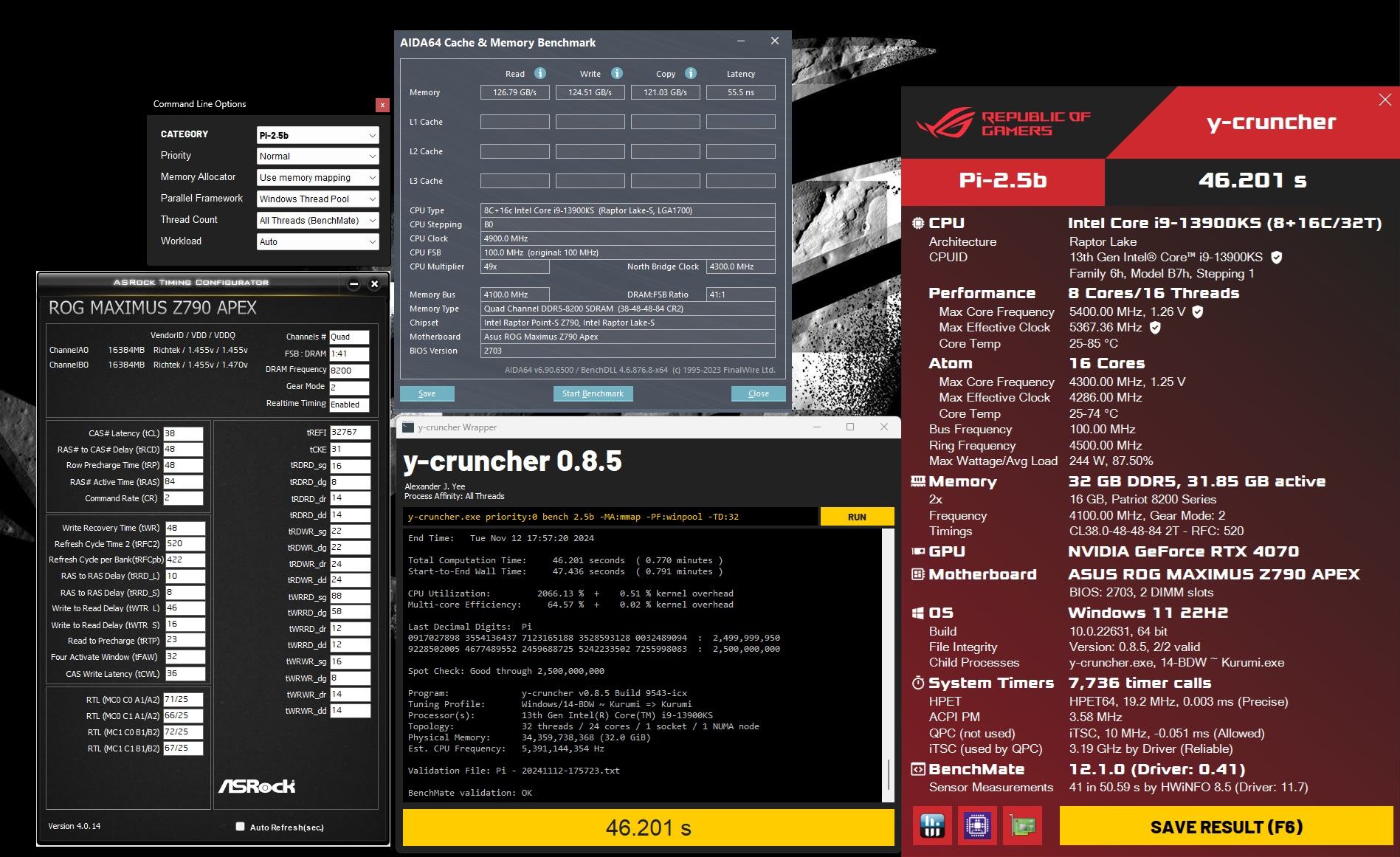Click SAVE RESULT (F6) button
This screenshot has height=857, width=1400.
(1226, 827)
